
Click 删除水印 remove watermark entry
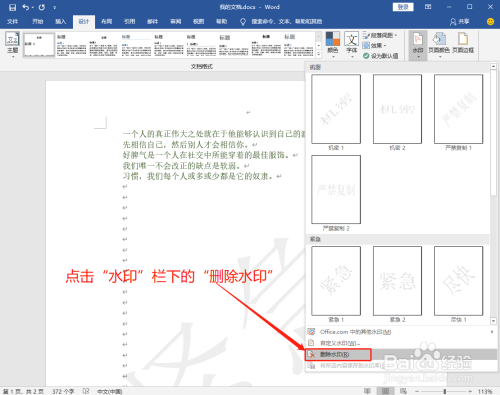click(x=401, y=354)
